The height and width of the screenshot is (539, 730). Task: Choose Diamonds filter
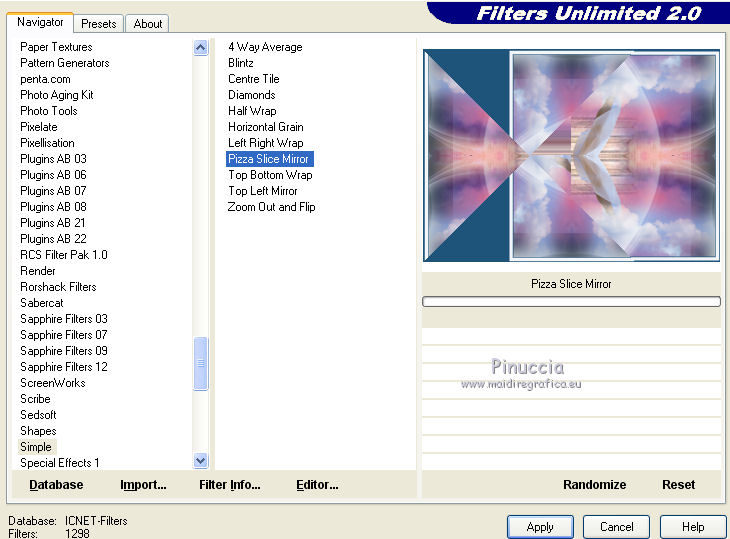click(x=251, y=95)
